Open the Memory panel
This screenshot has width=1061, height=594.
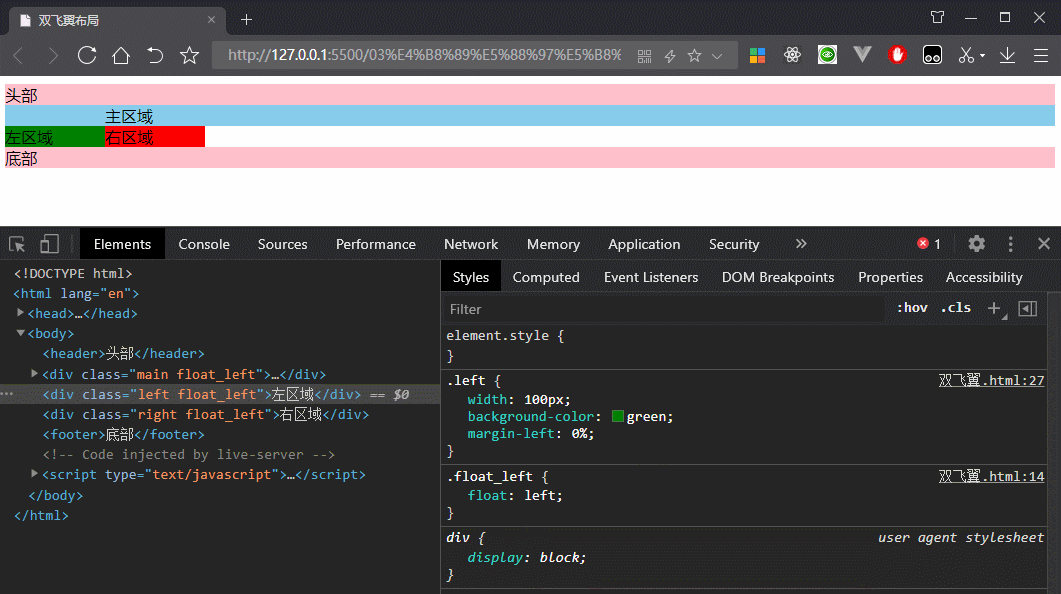(x=553, y=244)
